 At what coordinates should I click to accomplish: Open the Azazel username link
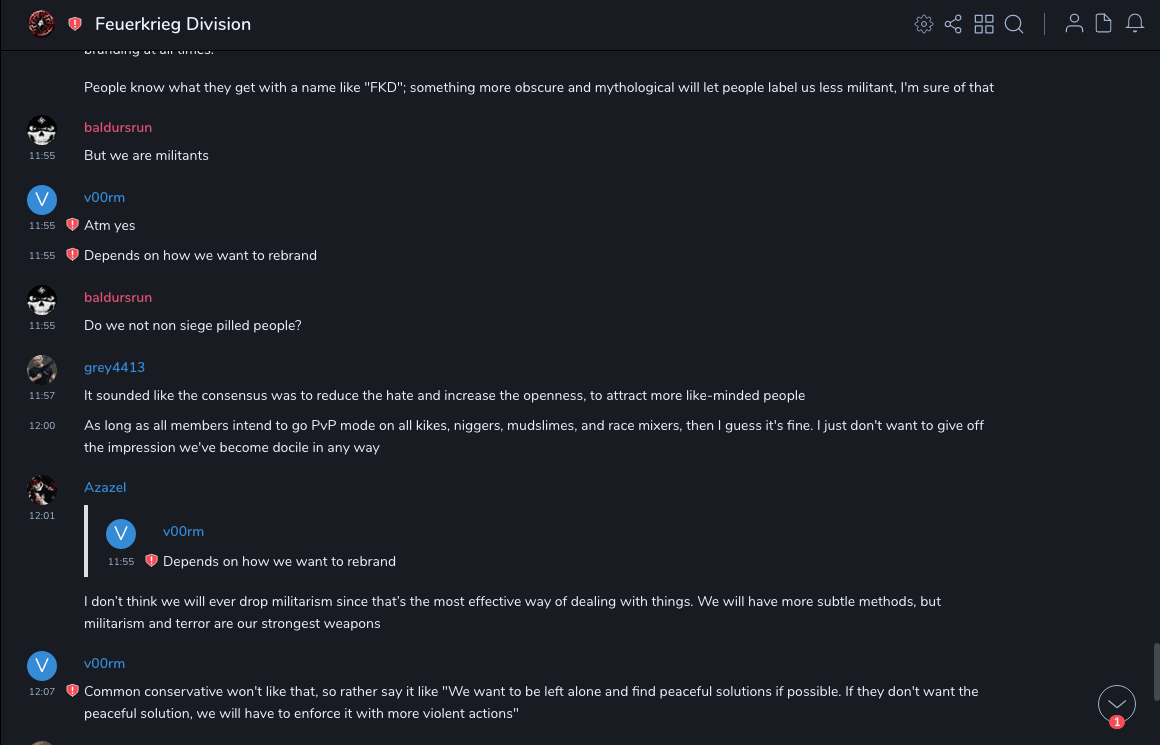105,487
